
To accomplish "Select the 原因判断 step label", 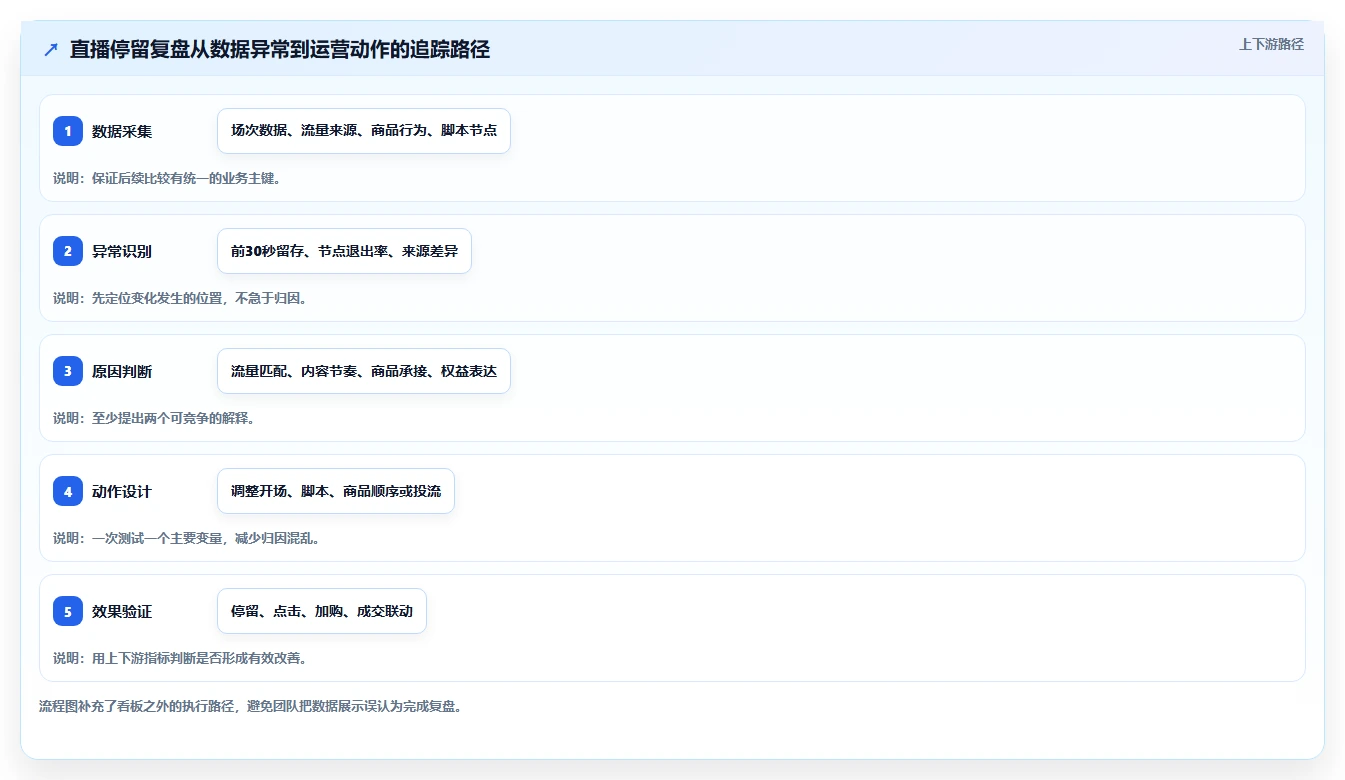I will [122, 371].
